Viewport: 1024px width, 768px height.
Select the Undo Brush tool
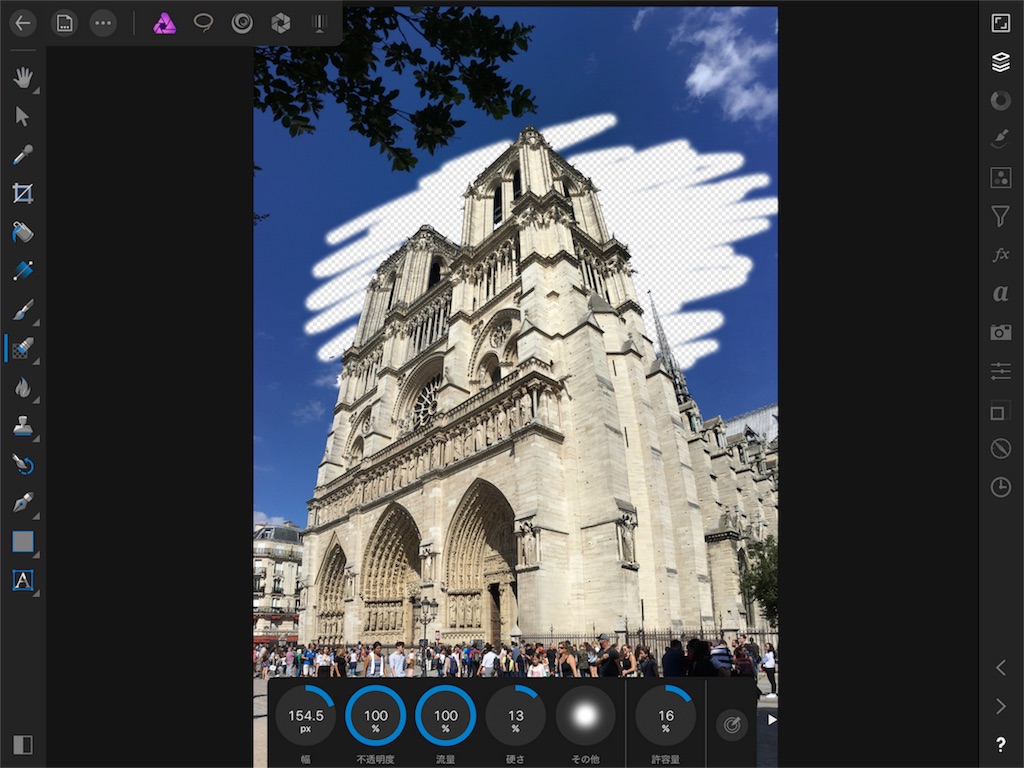(x=23, y=464)
